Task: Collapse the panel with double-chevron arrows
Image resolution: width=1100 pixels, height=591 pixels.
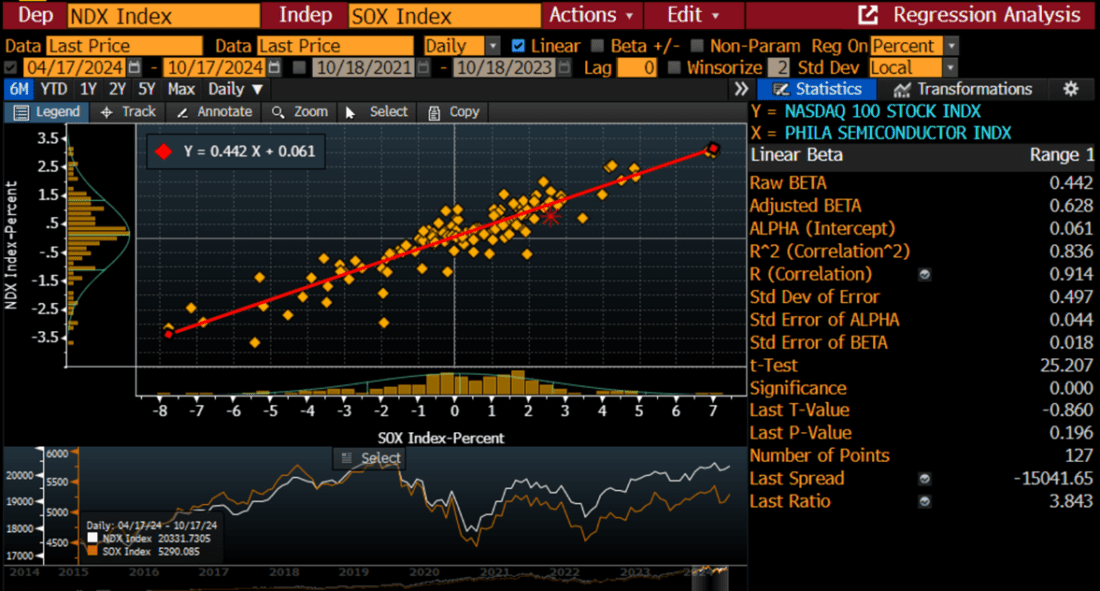Action: click(x=741, y=89)
